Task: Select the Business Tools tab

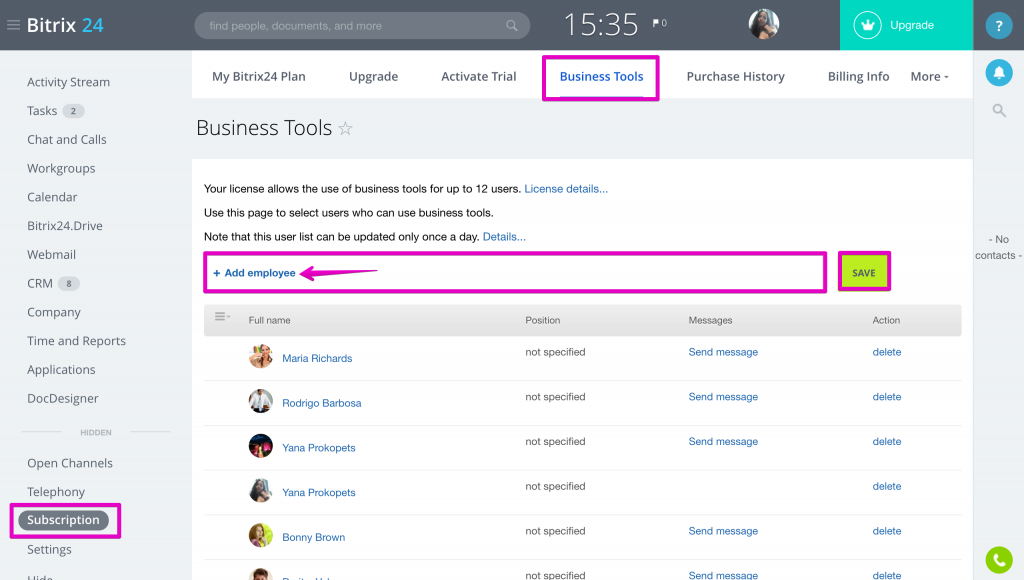Action: (x=601, y=76)
